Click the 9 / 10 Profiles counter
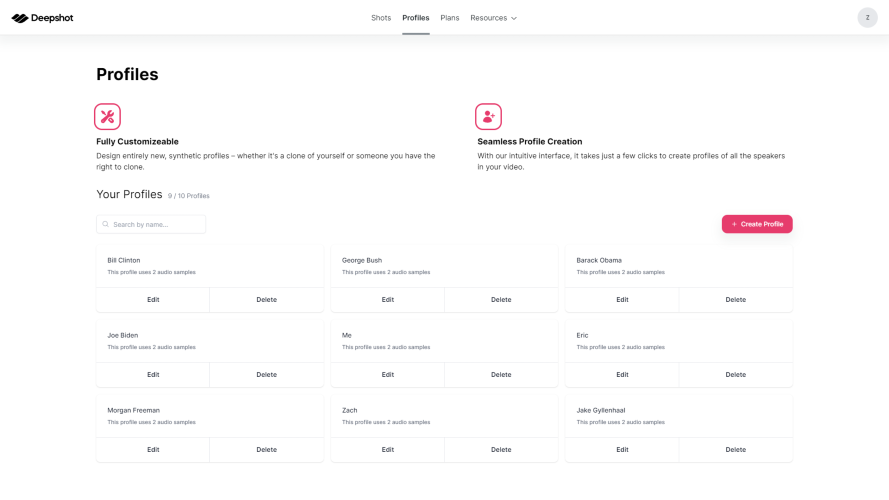889x500 pixels. (188, 196)
